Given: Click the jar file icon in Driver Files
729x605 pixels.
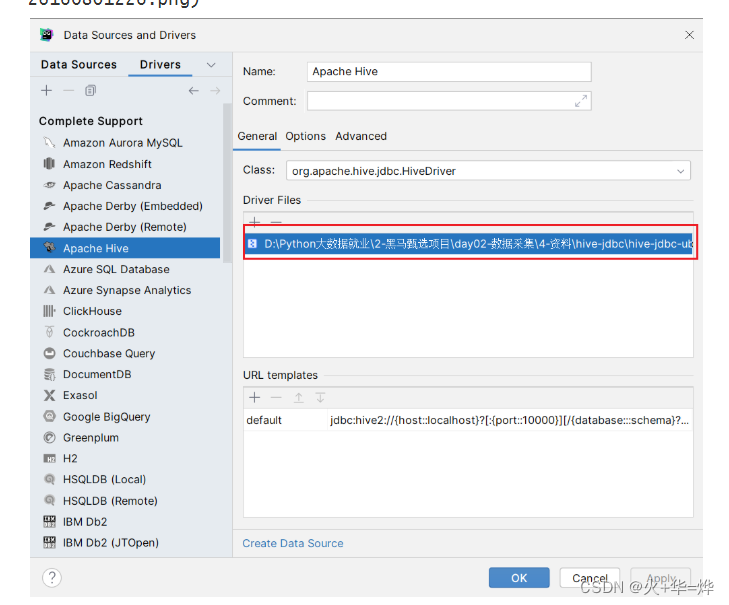Looking at the screenshot, I should coord(252,244).
